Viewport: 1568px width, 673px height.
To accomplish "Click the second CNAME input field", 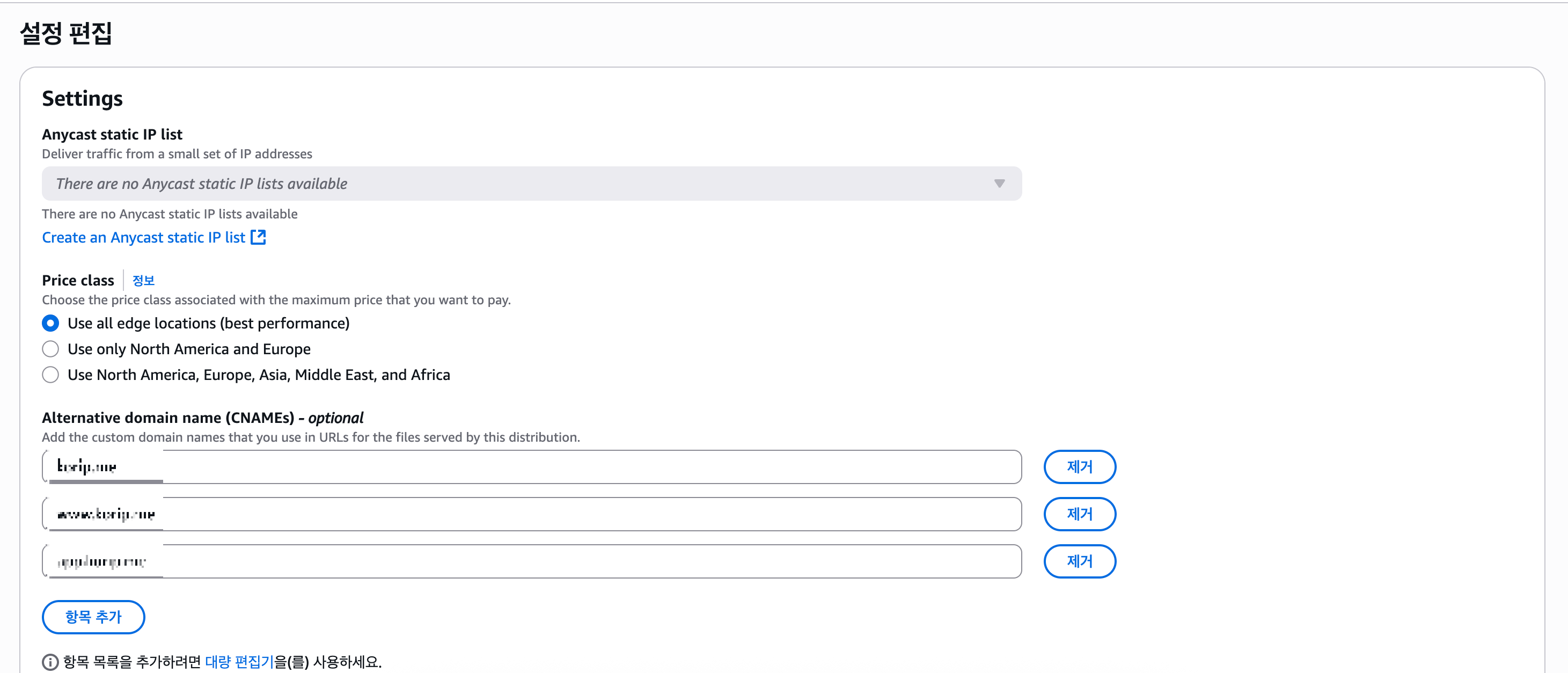I will [531, 514].
